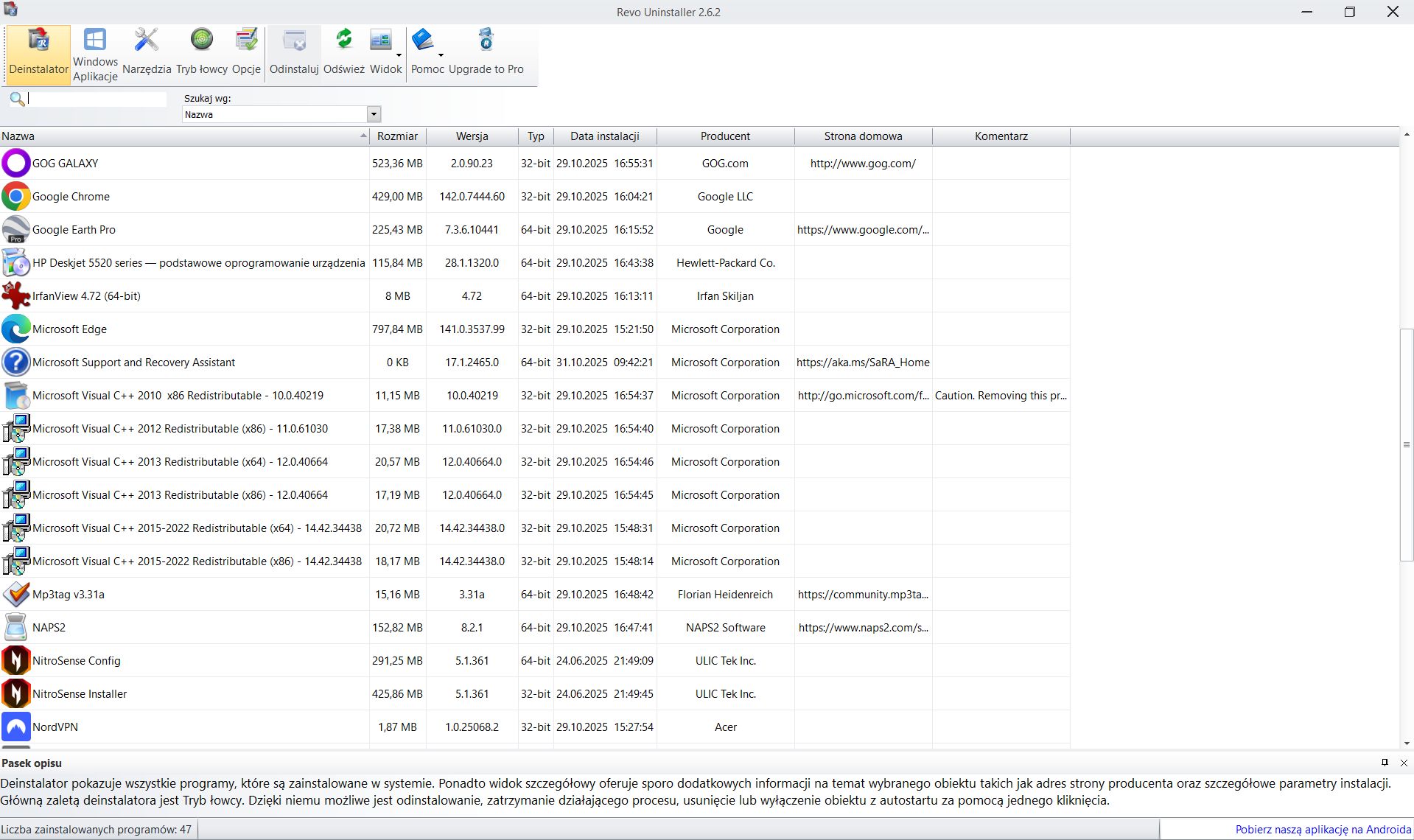
Task: Click the Mp3tag v3.31a name
Action: [69, 595]
